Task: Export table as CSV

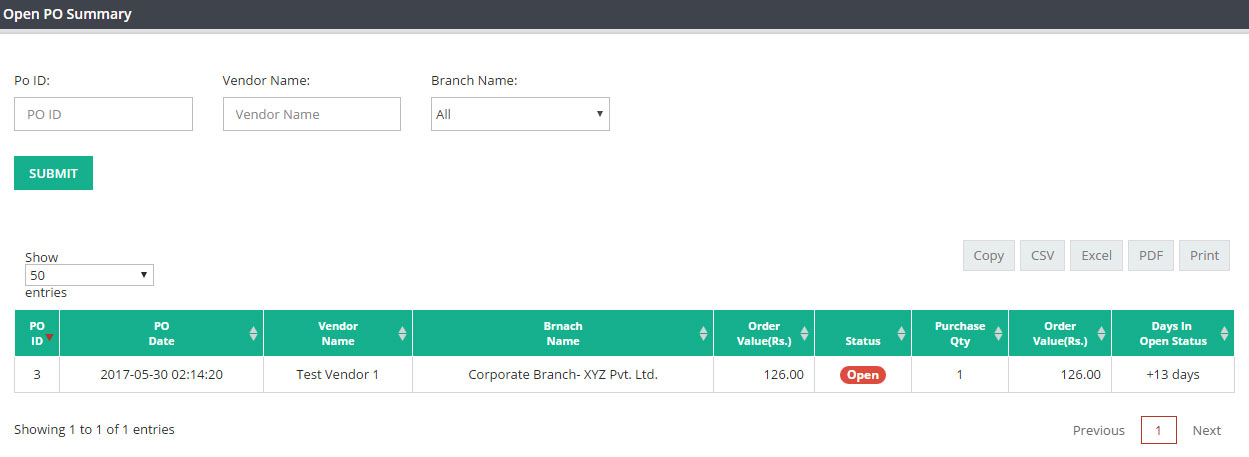Action: tap(1043, 255)
